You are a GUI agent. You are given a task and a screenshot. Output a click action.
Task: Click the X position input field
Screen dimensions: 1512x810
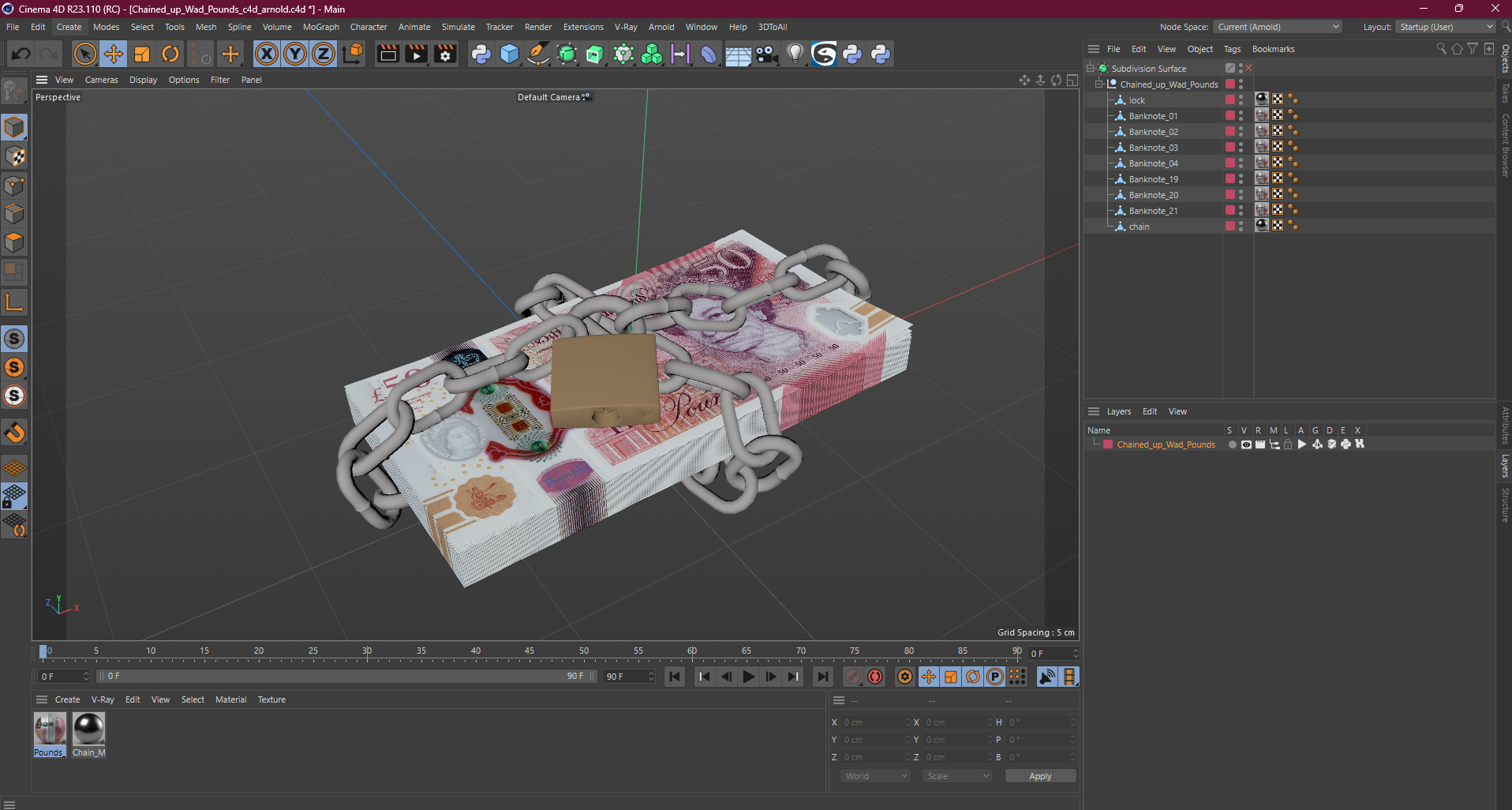point(874,722)
